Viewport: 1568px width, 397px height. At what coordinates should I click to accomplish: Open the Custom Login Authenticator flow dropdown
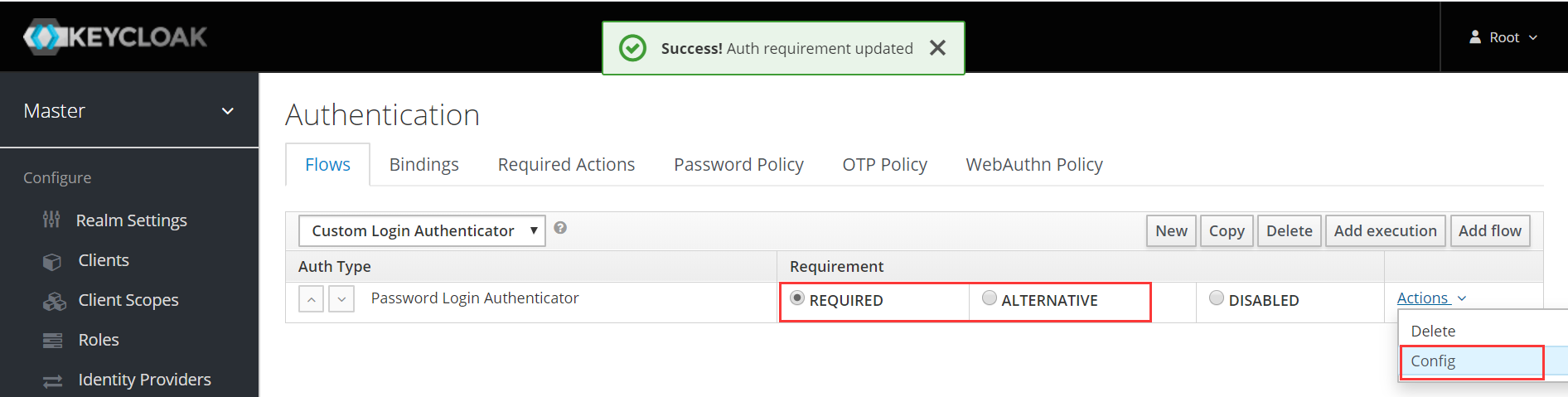421,230
